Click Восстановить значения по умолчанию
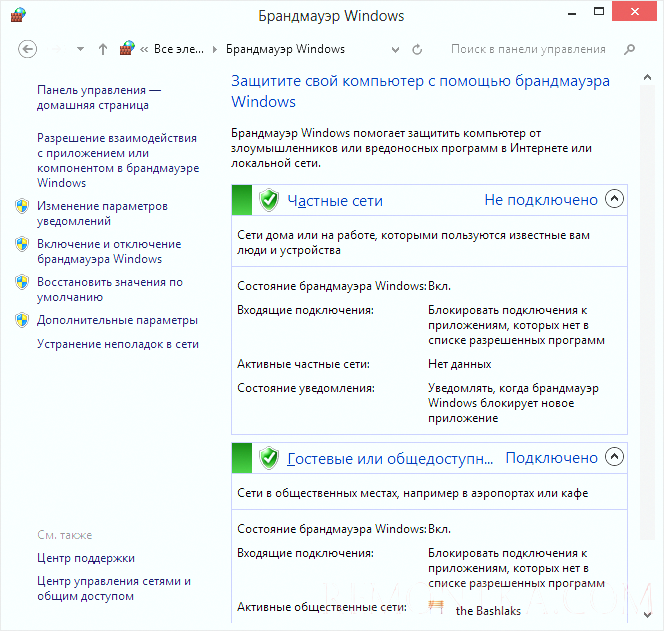 click(x=109, y=289)
